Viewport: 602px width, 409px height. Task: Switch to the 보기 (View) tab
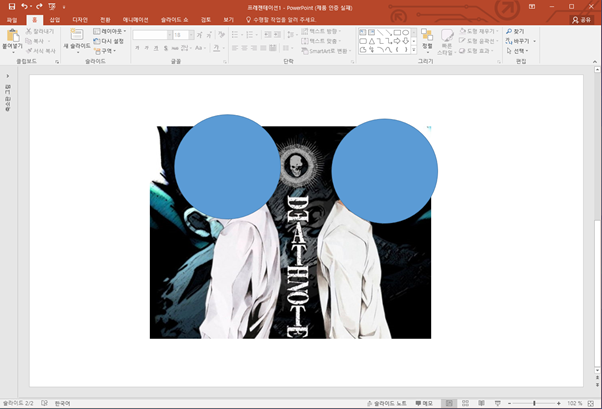(228, 20)
